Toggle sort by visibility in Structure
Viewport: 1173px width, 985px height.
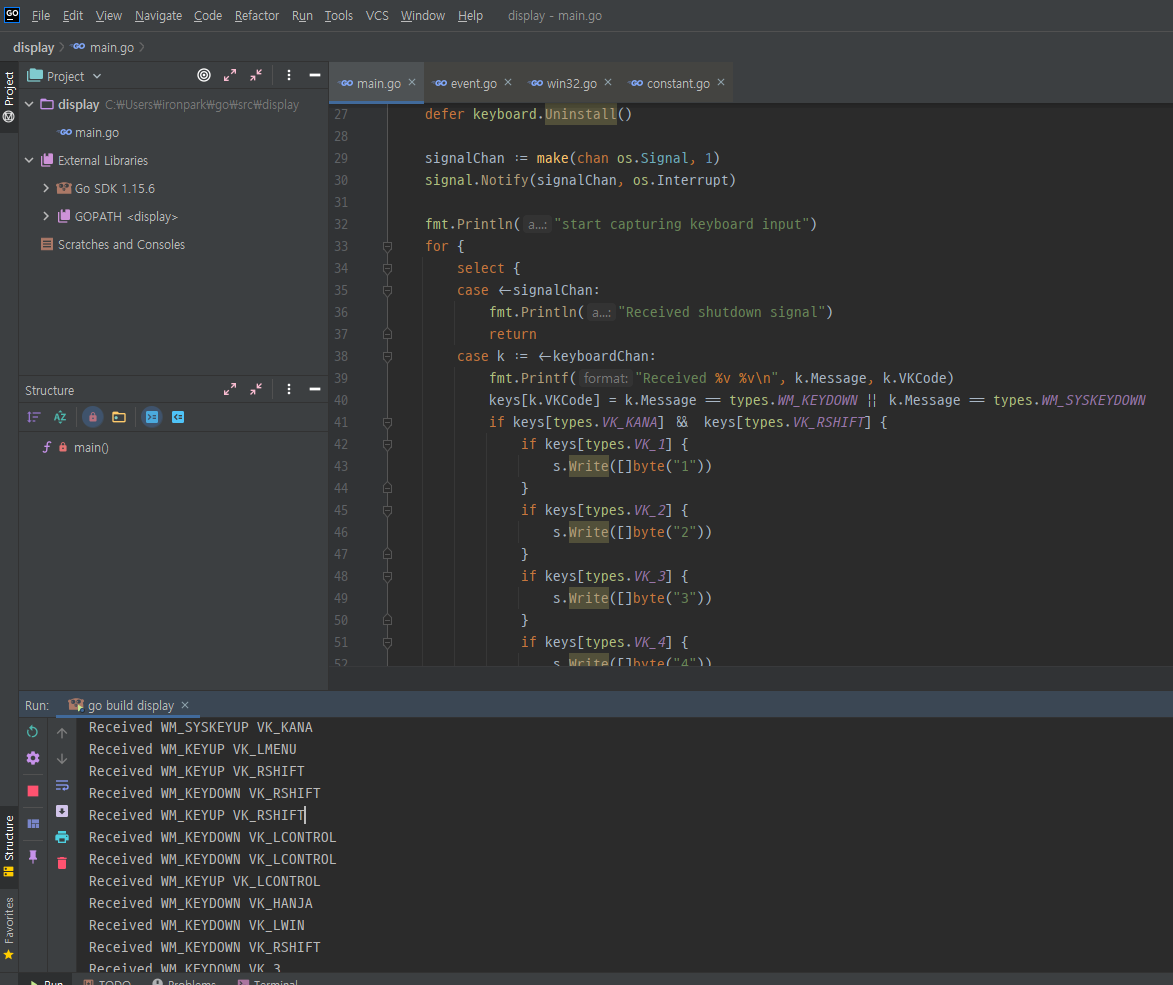click(x=34, y=417)
